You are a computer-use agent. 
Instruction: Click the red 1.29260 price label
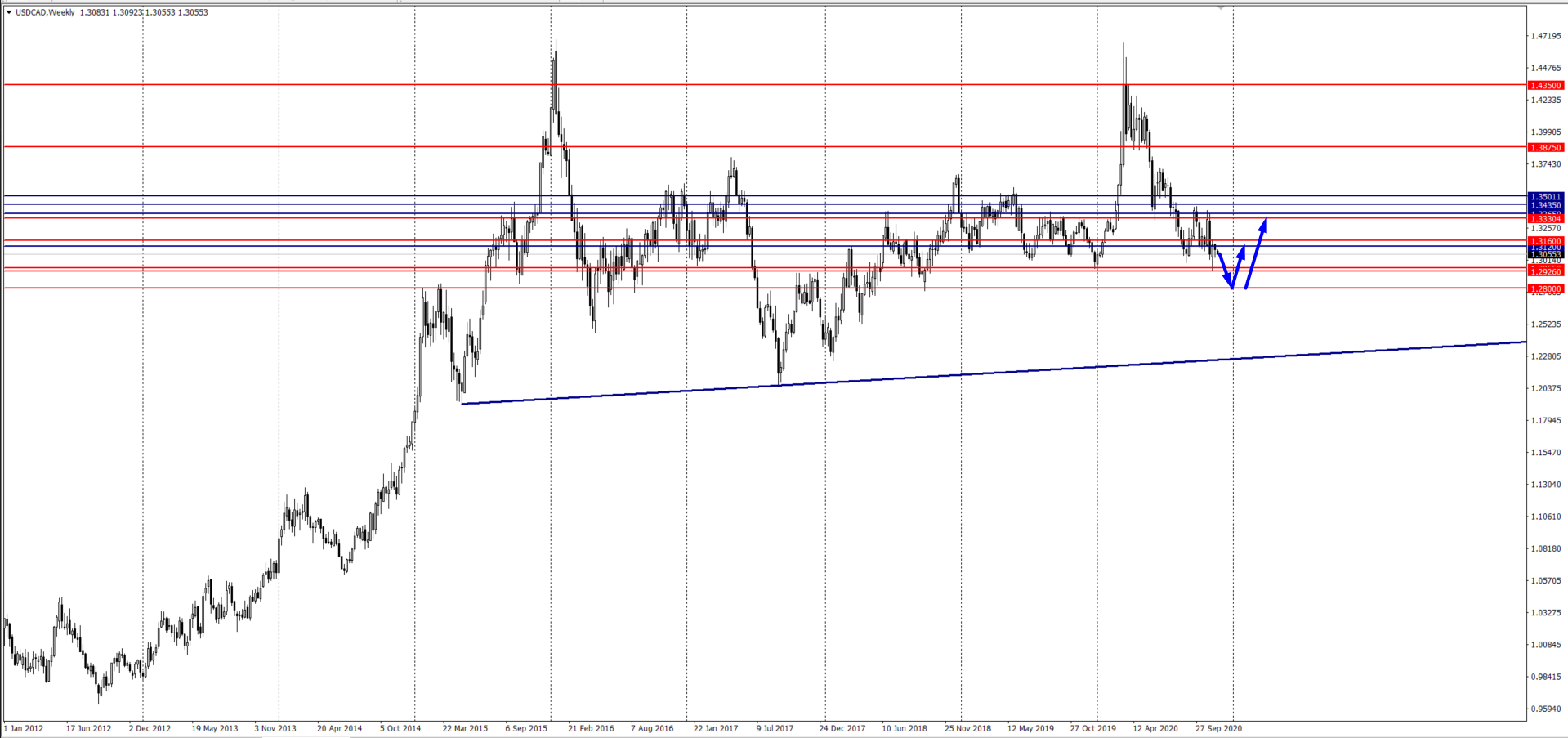click(1545, 271)
